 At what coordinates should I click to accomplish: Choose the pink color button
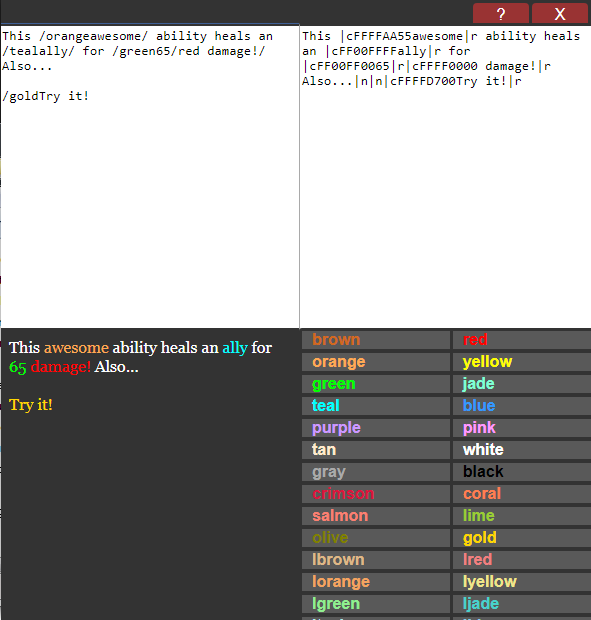pos(522,428)
